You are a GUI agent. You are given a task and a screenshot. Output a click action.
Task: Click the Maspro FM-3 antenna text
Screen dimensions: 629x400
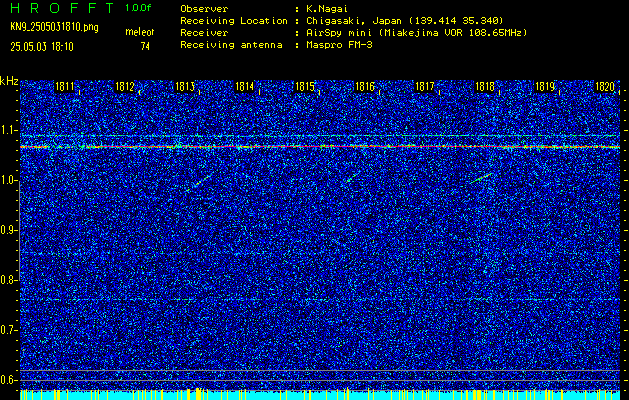[x=339, y=45]
